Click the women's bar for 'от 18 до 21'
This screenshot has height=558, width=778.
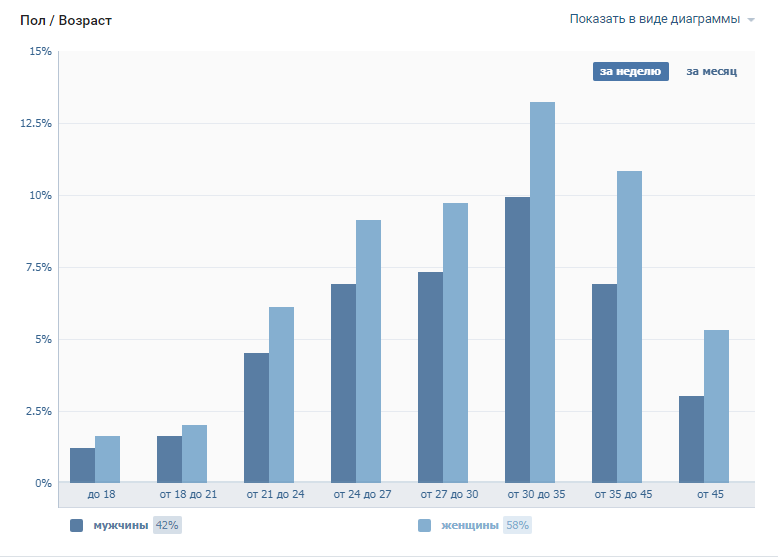tap(194, 454)
